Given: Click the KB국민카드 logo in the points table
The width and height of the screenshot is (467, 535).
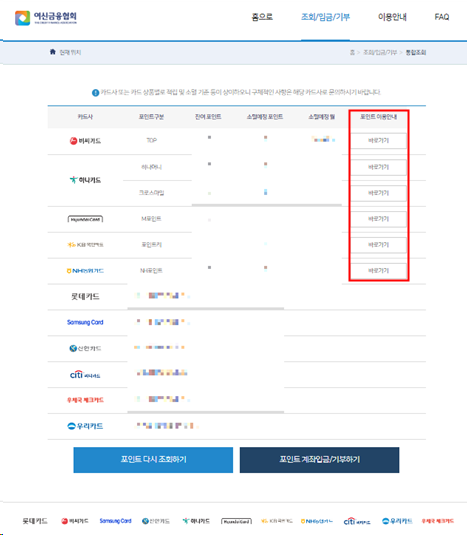Looking at the screenshot, I should [x=85, y=245].
